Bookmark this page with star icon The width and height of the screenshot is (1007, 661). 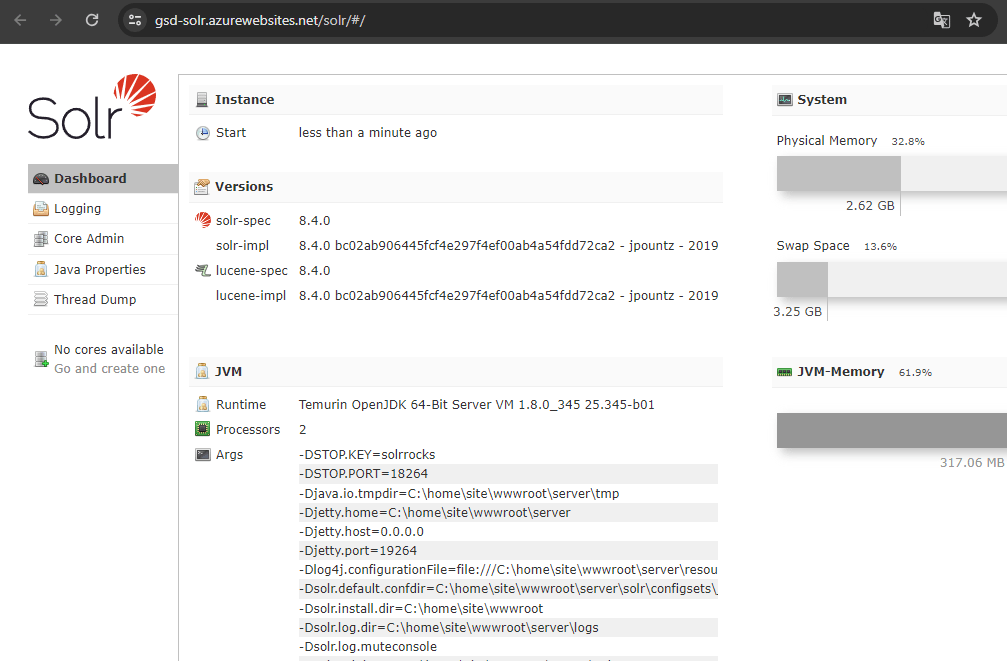pyautogui.click(x=974, y=20)
